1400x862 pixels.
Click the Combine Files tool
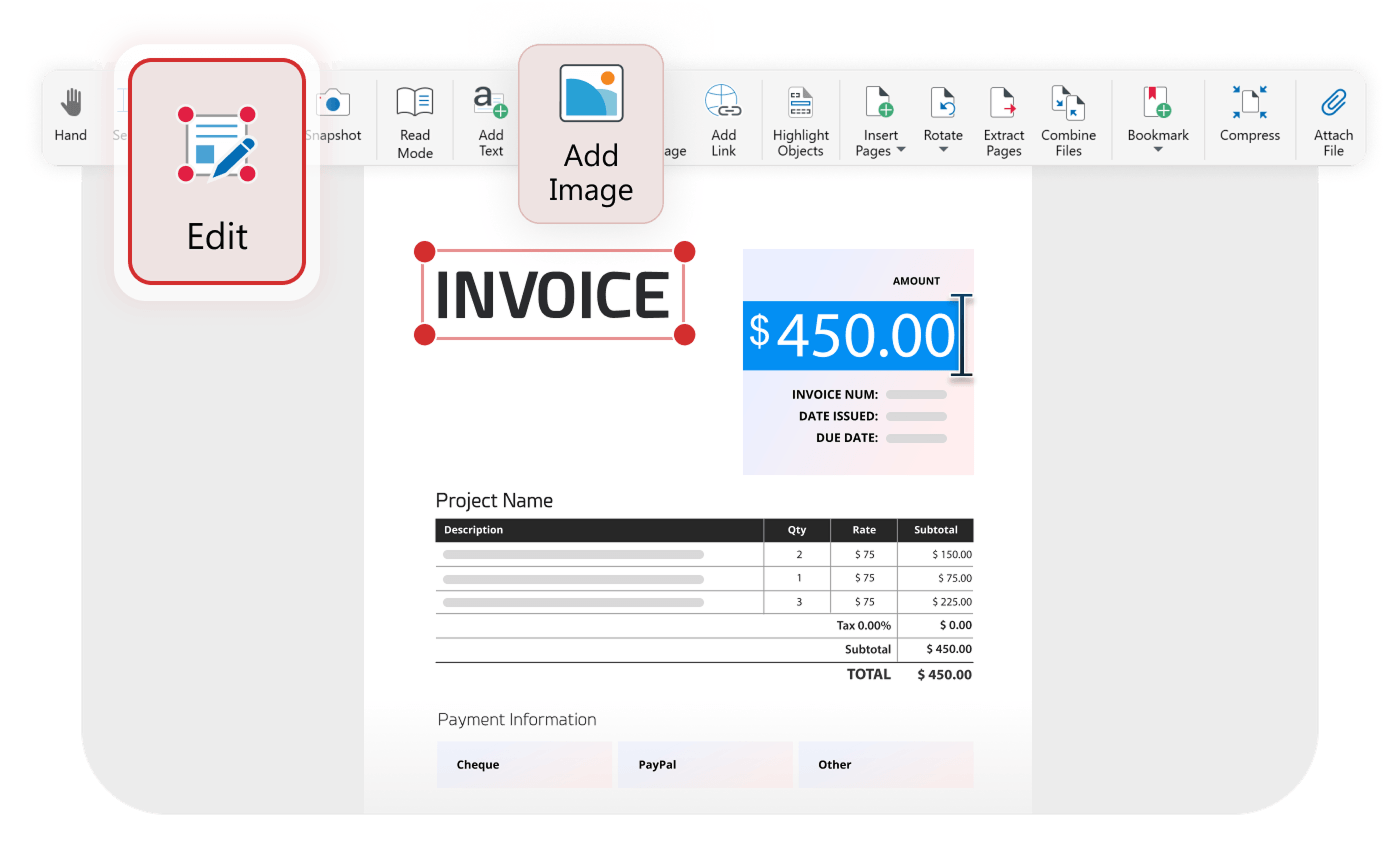coord(1068,118)
